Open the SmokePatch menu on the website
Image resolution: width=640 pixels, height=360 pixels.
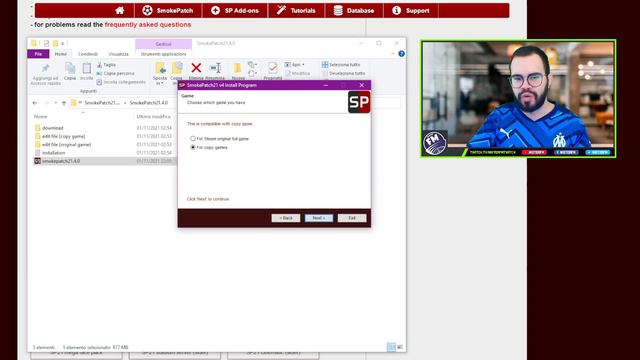pos(168,11)
